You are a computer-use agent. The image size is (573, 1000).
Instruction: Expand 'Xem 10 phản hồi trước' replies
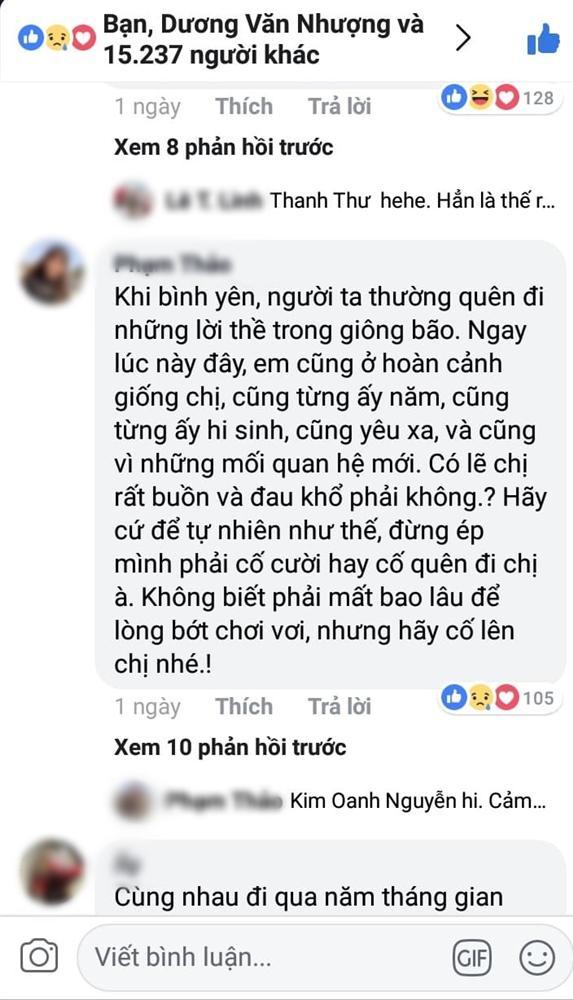(x=230, y=747)
